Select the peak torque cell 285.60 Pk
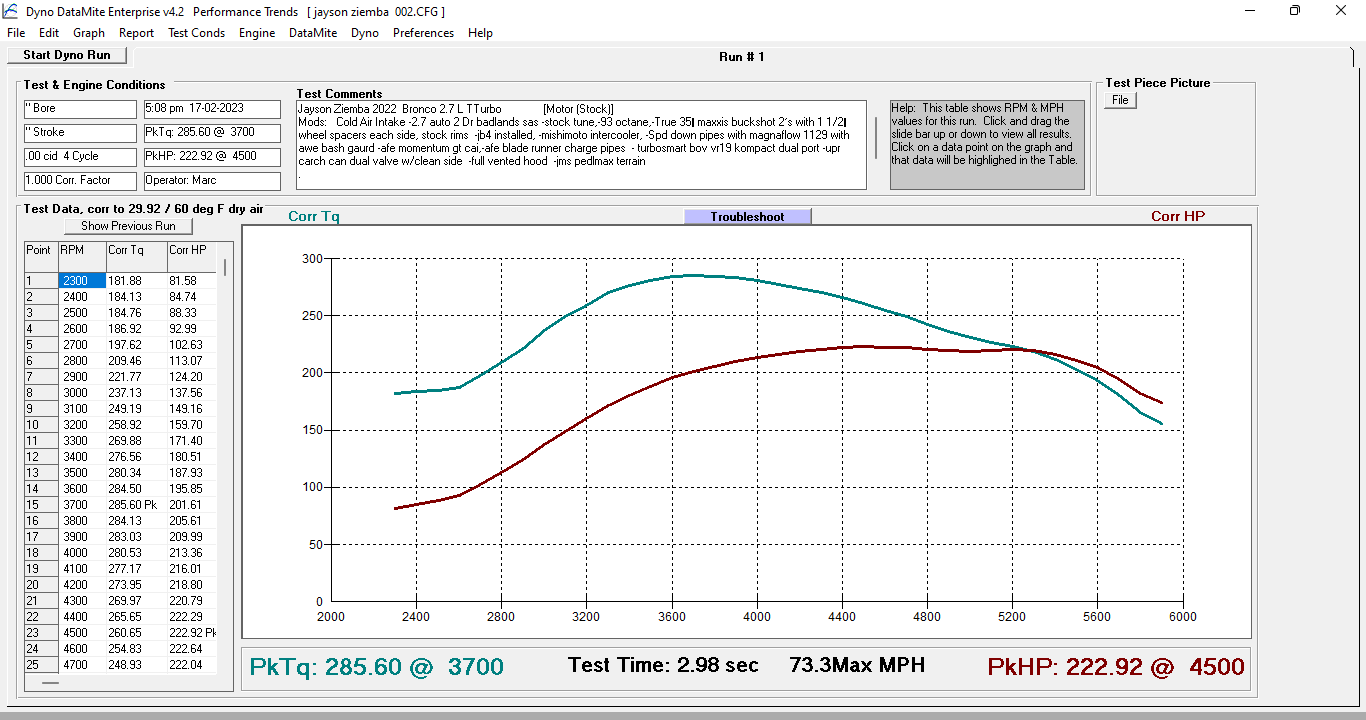Screen dimensions: 1366x720 (x=135, y=505)
